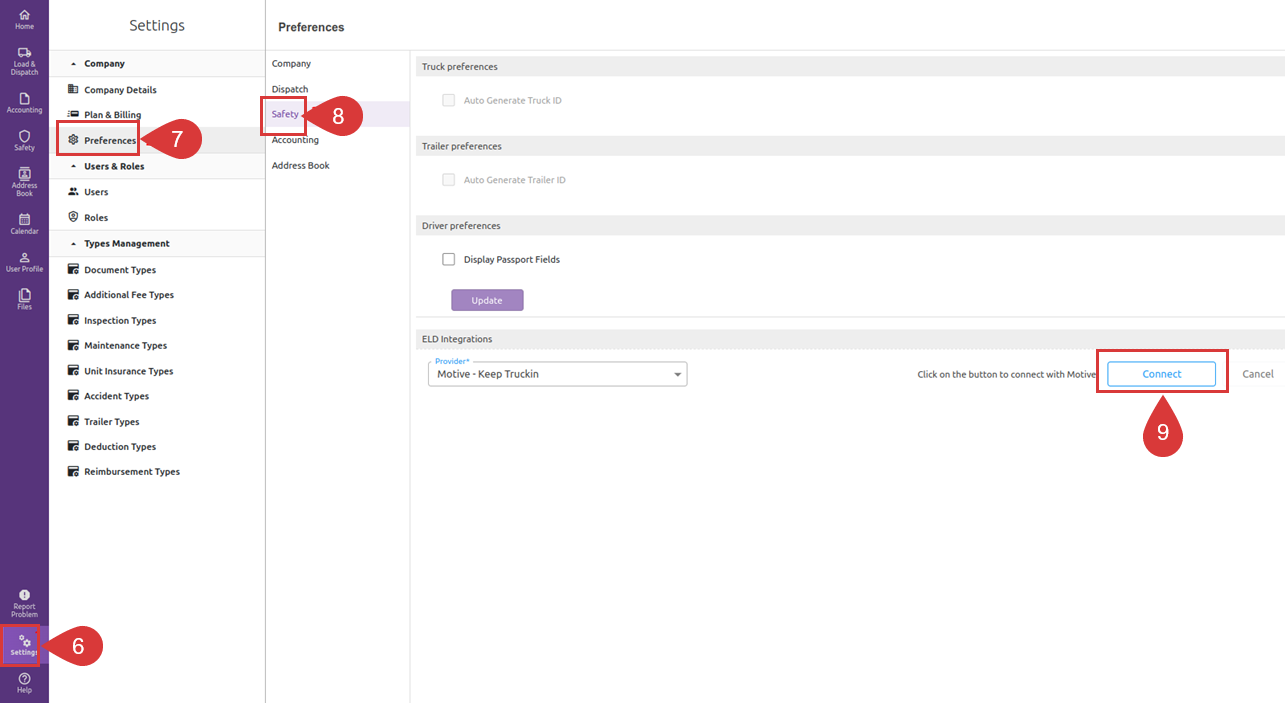1285x703 pixels.
Task: Click the Connect button for Motive
Action: (x=1161, y=374)
